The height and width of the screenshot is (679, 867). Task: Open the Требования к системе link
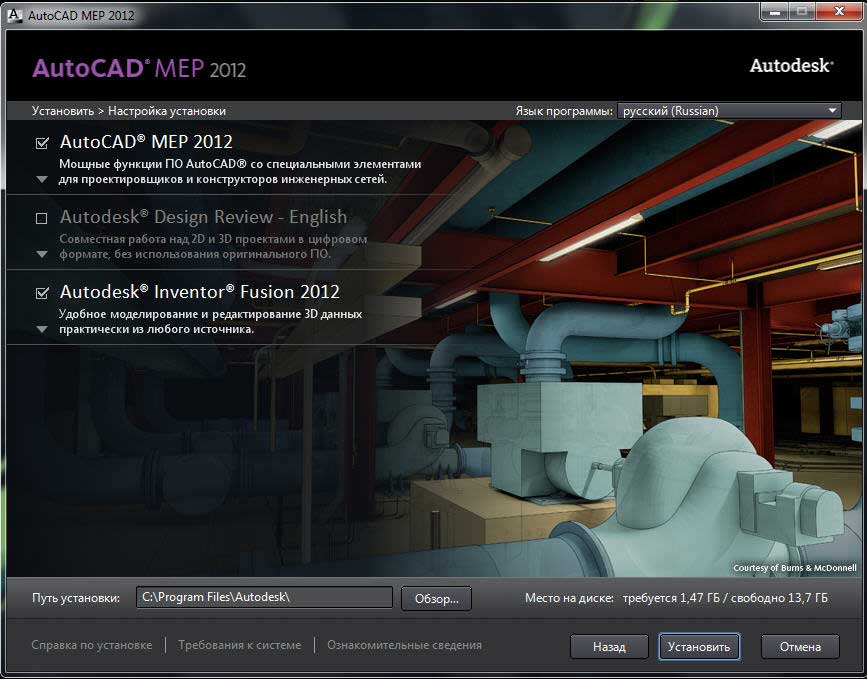click(x=239, y=645)
